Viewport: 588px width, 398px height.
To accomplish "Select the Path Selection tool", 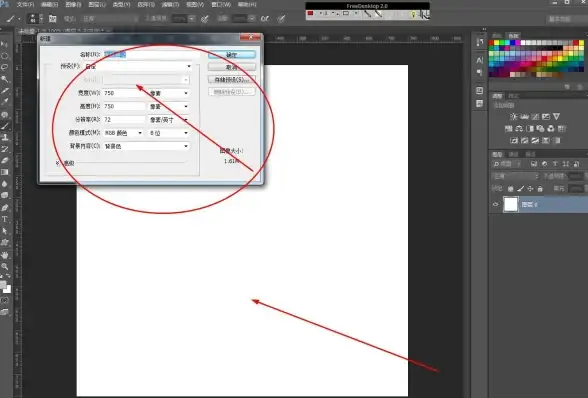I will point(4,231).
